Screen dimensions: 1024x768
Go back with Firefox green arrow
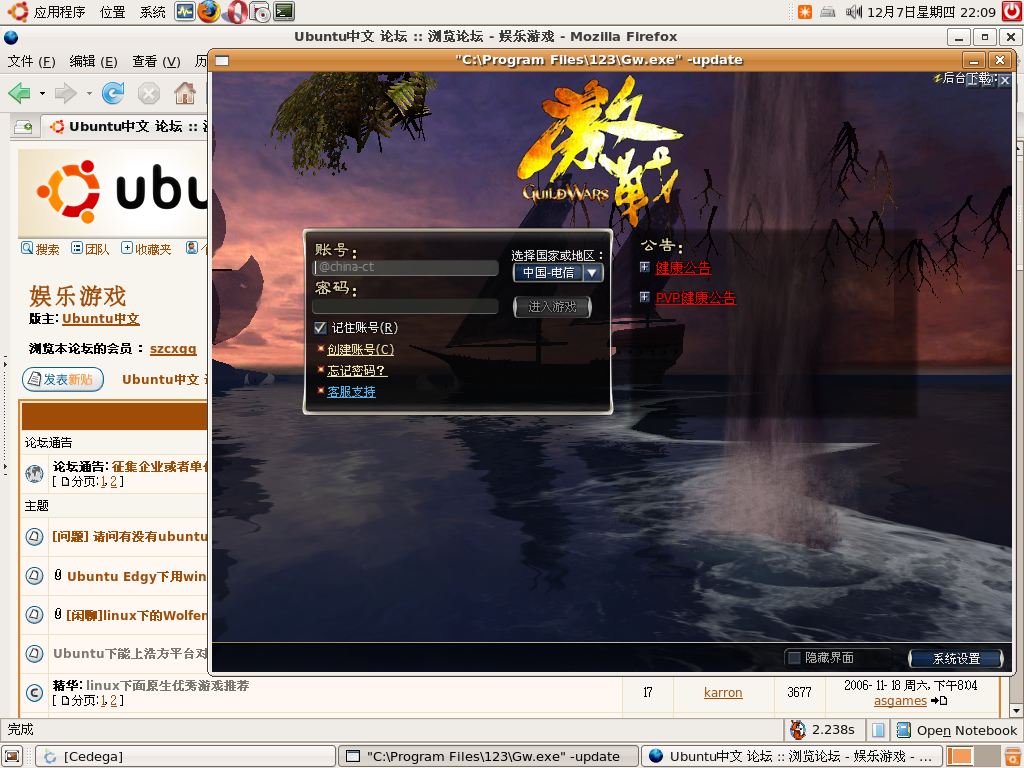[20, 93]
